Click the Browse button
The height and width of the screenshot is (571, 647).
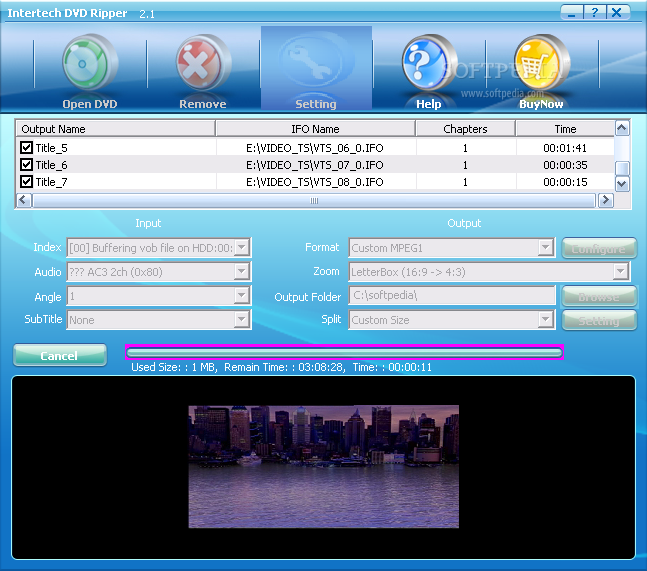tap(599, 296)
